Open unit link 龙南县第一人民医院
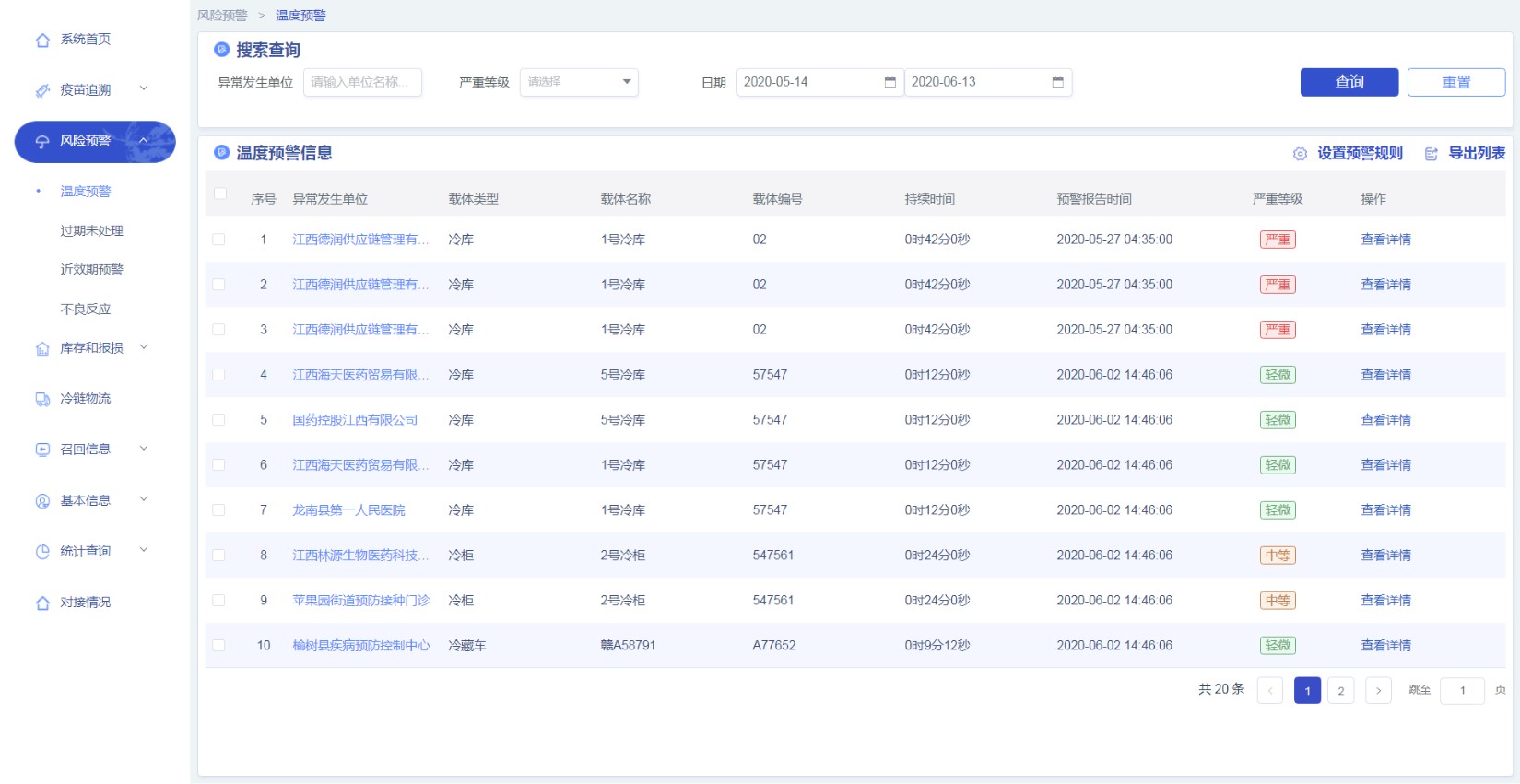The height and width of the screenshot is (784, 1520). (x=348, y=510)
